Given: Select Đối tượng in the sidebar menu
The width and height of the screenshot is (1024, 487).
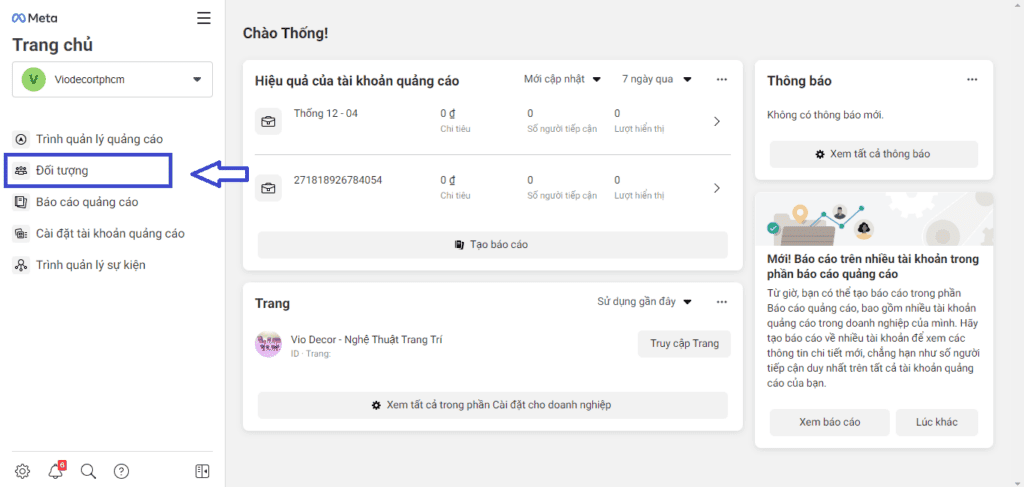Looking at the screenshot, I should pyautogui.click(x=88, y=171).
